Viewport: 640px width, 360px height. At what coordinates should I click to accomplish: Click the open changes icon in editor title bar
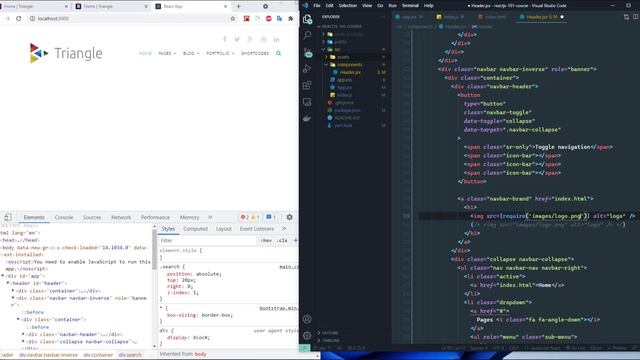point(626,17)
